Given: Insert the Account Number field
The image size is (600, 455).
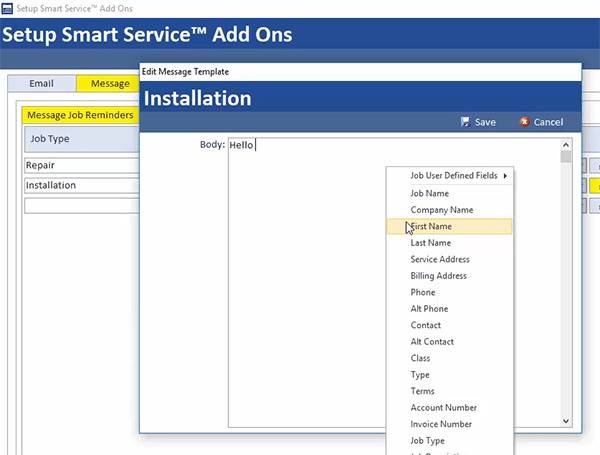Looking at the screenshot, I should coord(450,407).
